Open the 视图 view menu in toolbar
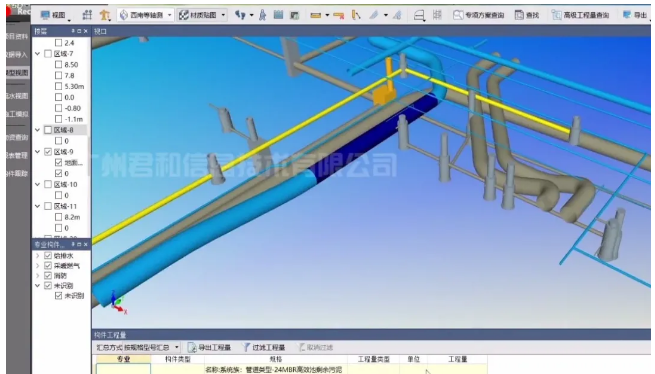 click(56, 15)
